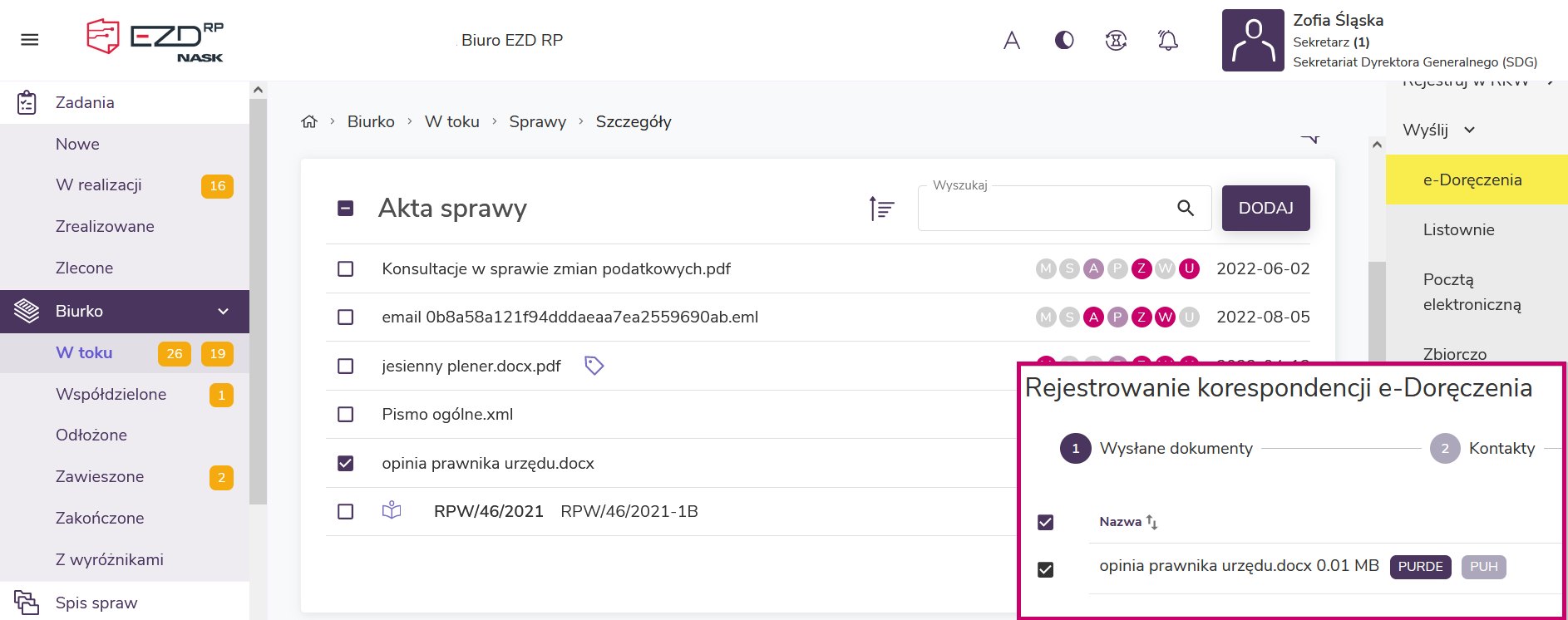The height and width of the screenshot is (620, 1568).
Task: Open the Współdzielone sidebar item
Action: pyautogui.click(x=111, y=395)
